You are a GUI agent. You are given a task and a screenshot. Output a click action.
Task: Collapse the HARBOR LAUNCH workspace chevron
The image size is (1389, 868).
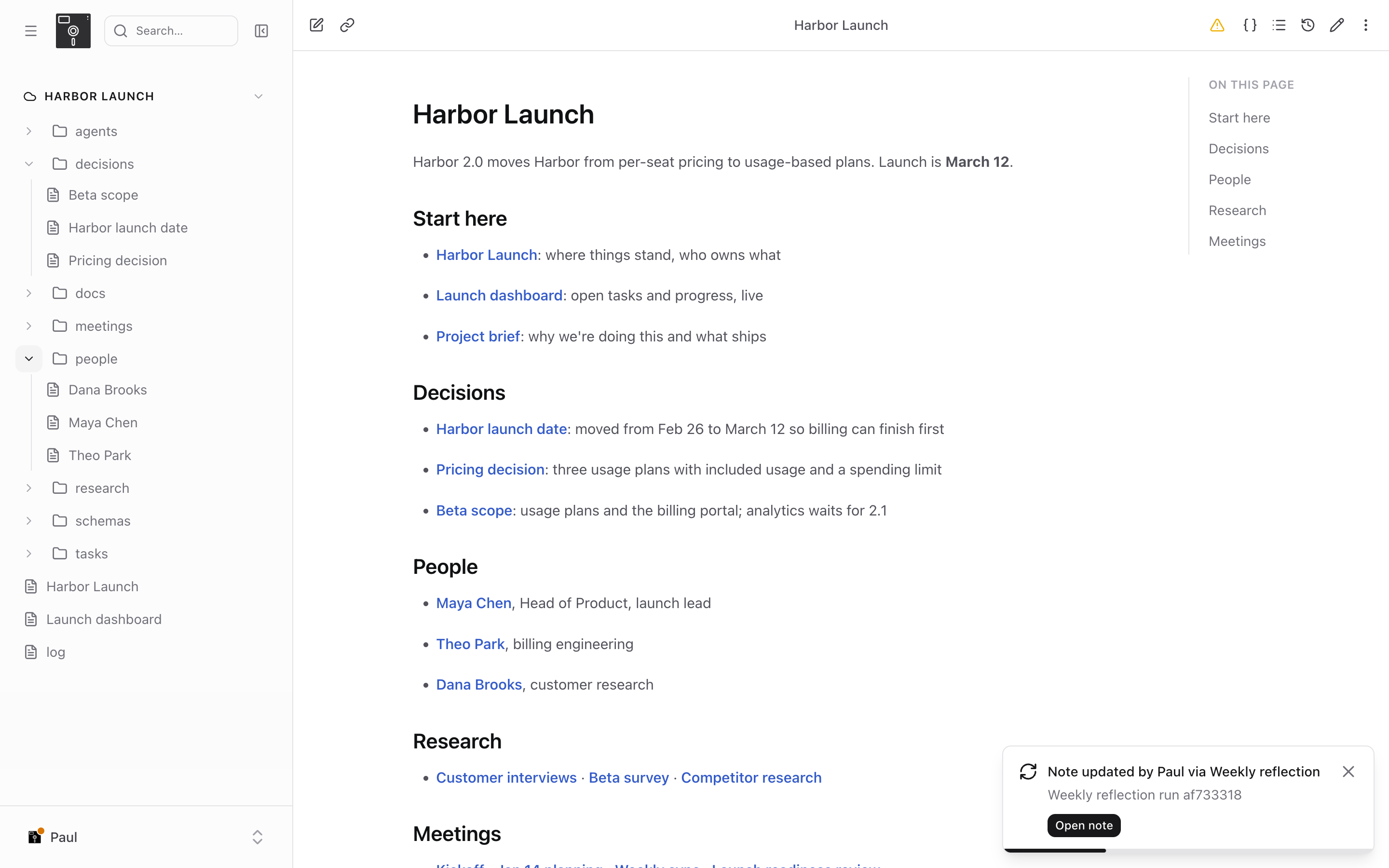[259, 96]
